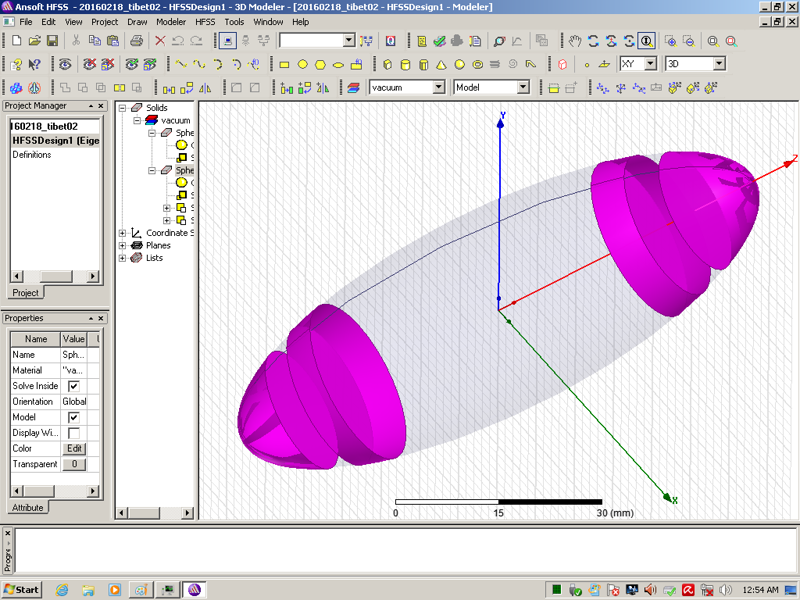Image resolution: width=800 pixels, height=600 pixels.
Task: Uncheck the Solve Inside checkbox
Action: (73, 386)
